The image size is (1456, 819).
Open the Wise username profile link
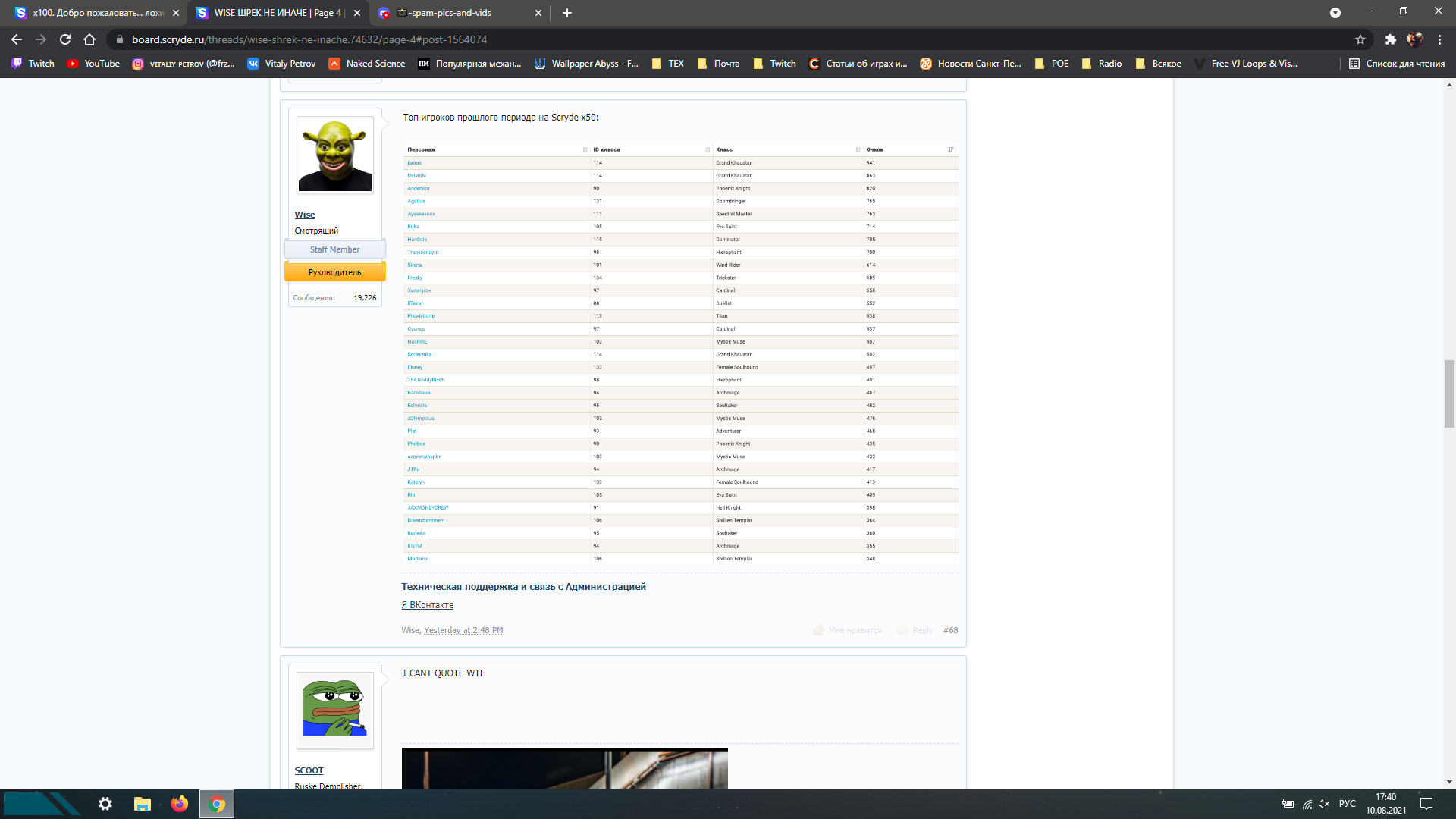pos(305,215)
